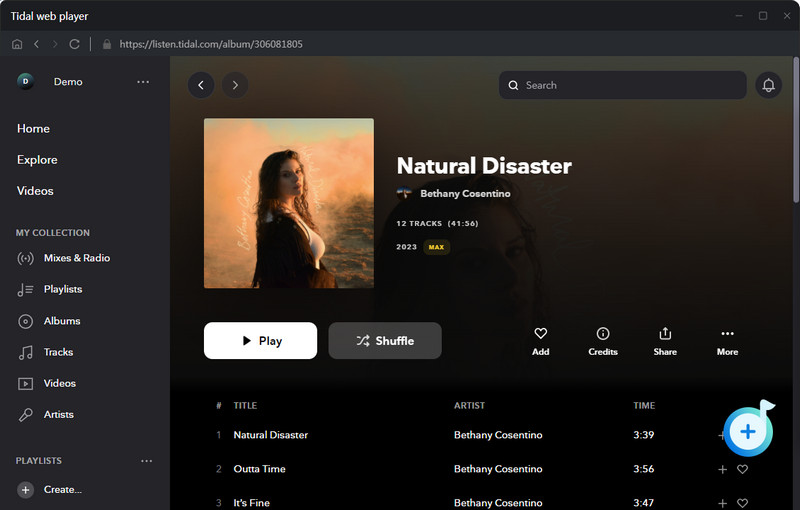Click the Albums disc icon
The width and height of the screenshot is (800, 510).
pos(26,321)
